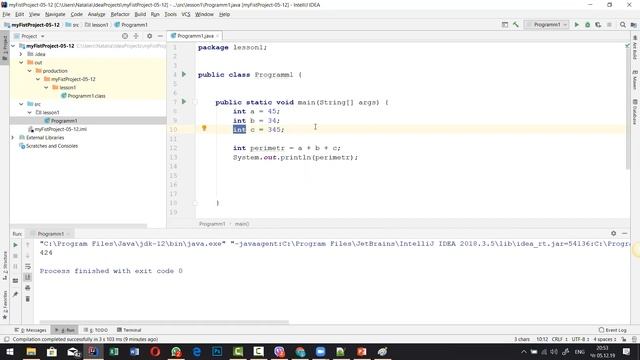The image size is (640, 360).
Task: Click the yellow lightbulb intention icon on line 10
Action: pos(204,129)
